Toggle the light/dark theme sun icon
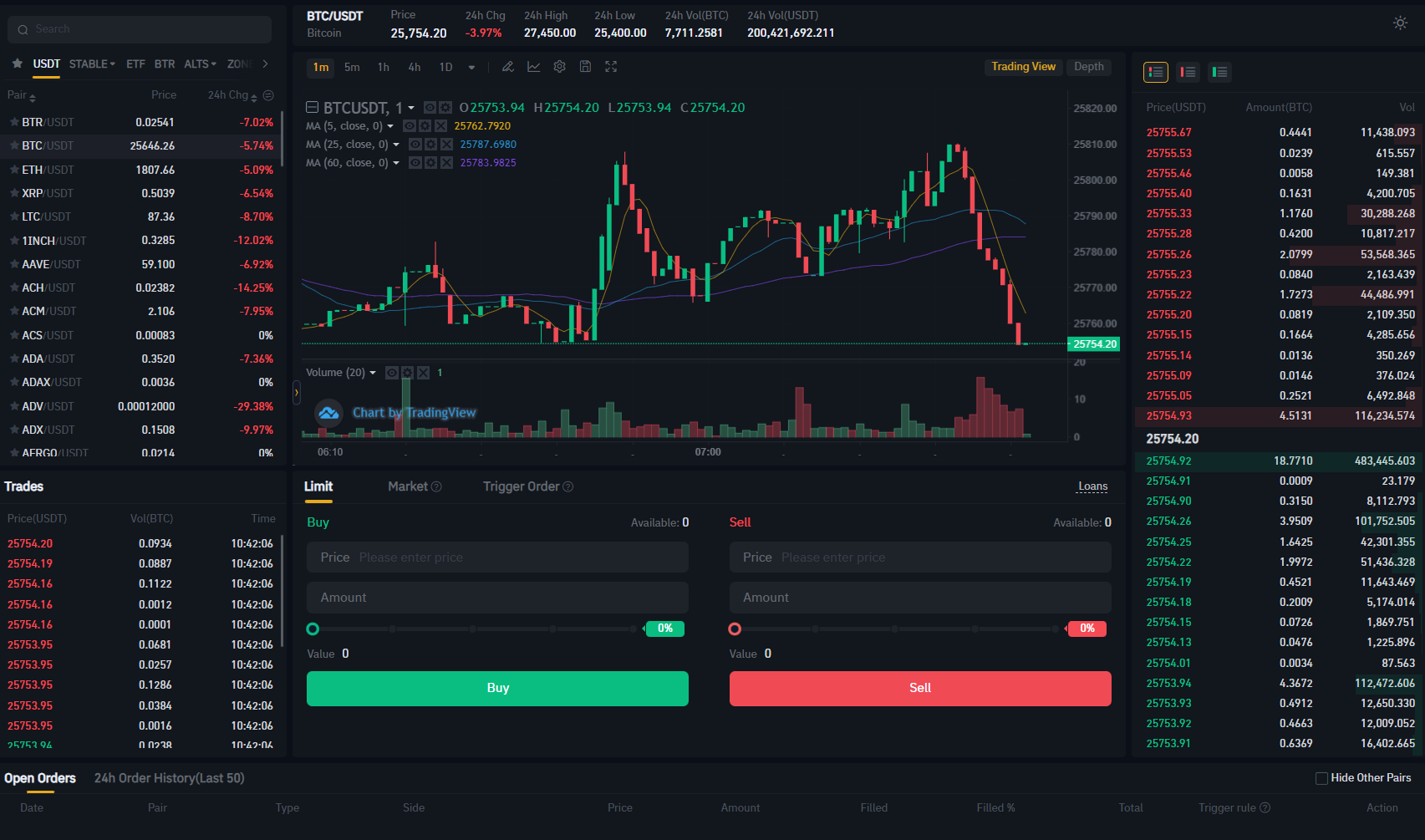Viewport: 1425px width, 840px height. (1400, 23)
